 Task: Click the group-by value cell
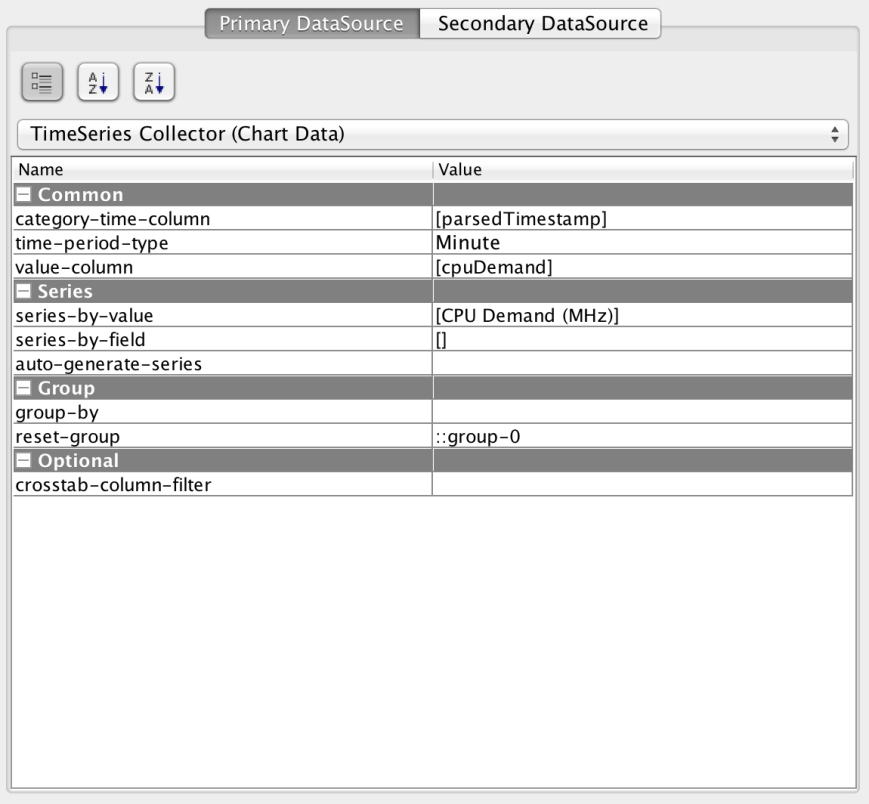pyautogui.click(x=641, y=412)
